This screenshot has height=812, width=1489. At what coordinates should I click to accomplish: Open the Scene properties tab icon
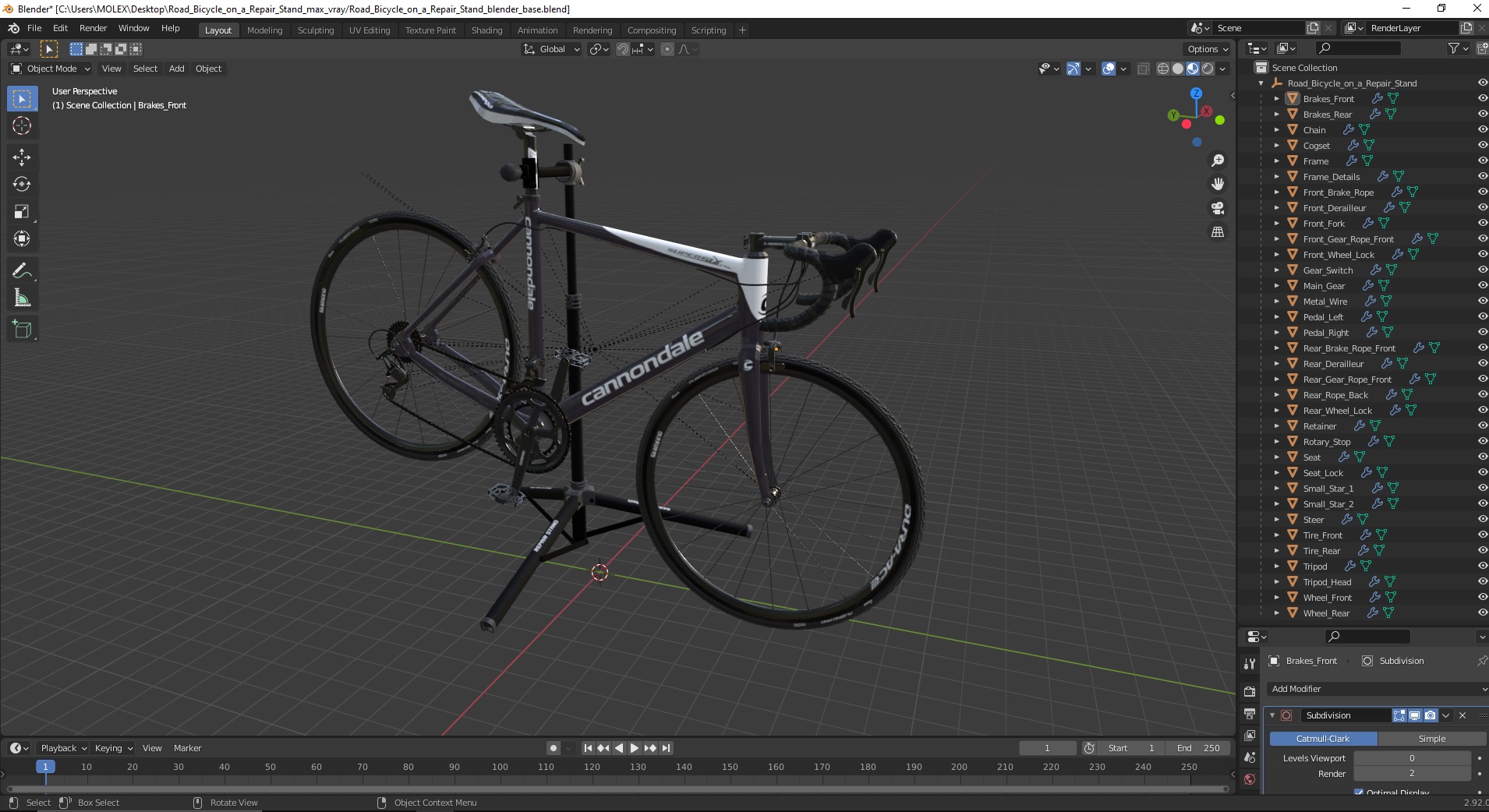1250,757
